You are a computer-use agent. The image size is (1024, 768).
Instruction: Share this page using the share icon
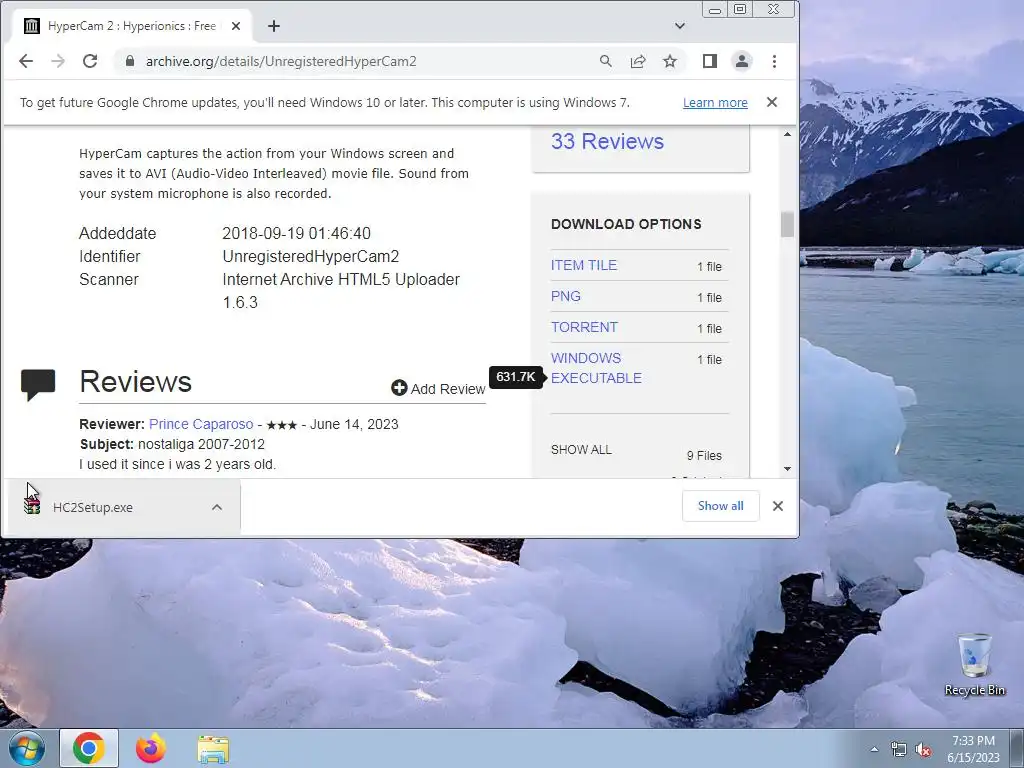coord(637,61)
